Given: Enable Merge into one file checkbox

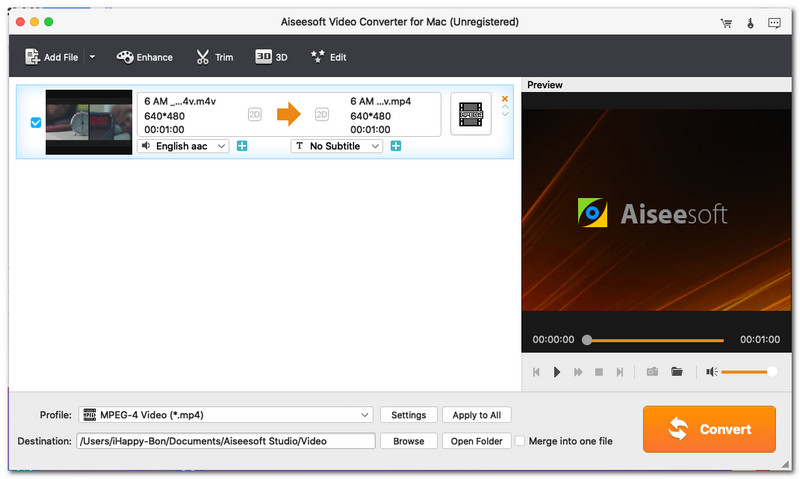Looking at the screenshot, I should coord(520,441).
